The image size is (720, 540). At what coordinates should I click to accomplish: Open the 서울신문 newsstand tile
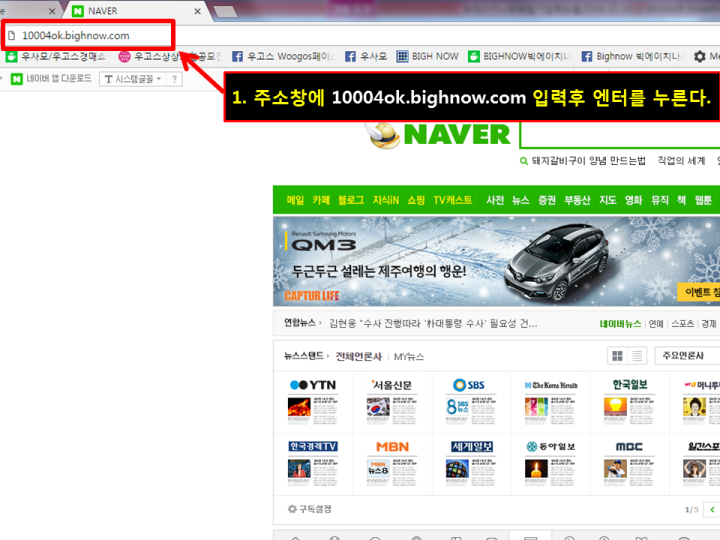pyautogui.click(x=392, y=402)
